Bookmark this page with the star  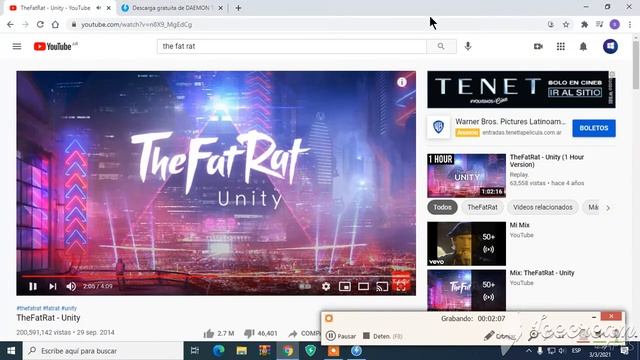[x=566, y=24]
